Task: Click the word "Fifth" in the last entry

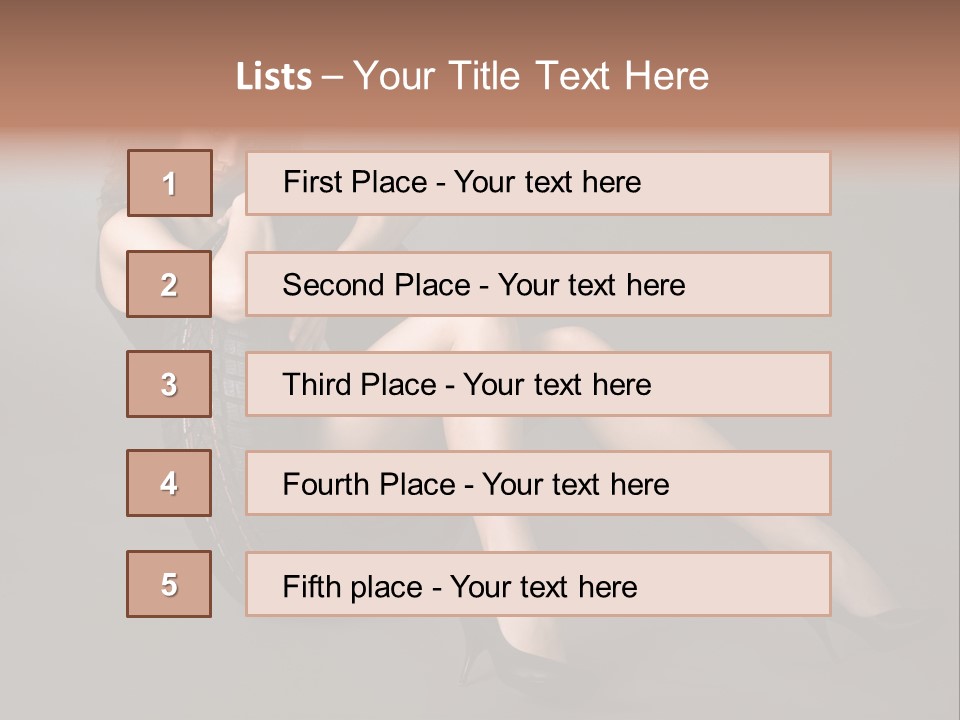Action: click(x=309, y=586)
